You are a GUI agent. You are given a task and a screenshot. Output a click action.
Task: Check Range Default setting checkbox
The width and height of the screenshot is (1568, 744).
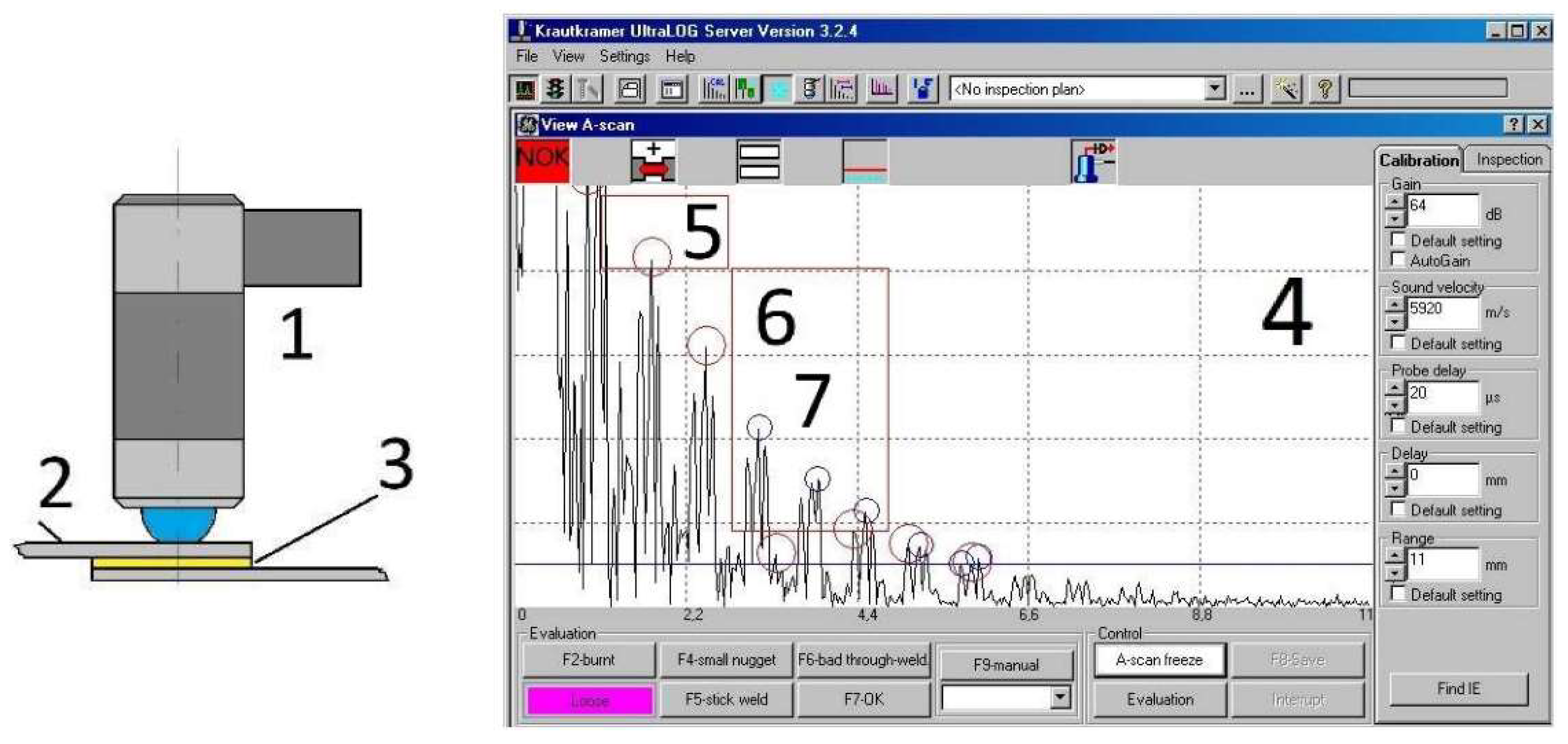pyautogui.click(x=1398, y=593)
